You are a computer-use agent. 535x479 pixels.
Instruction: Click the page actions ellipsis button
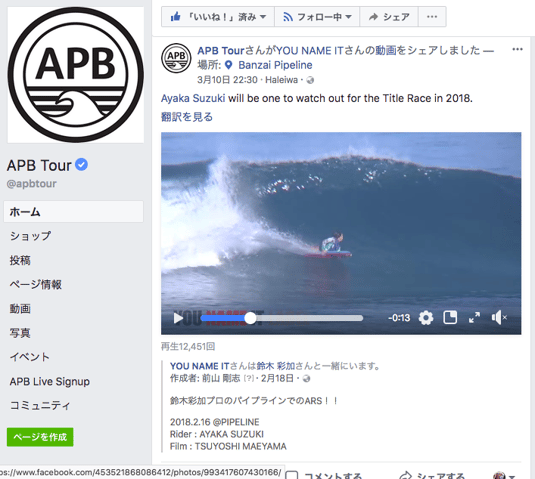(432, 16)
